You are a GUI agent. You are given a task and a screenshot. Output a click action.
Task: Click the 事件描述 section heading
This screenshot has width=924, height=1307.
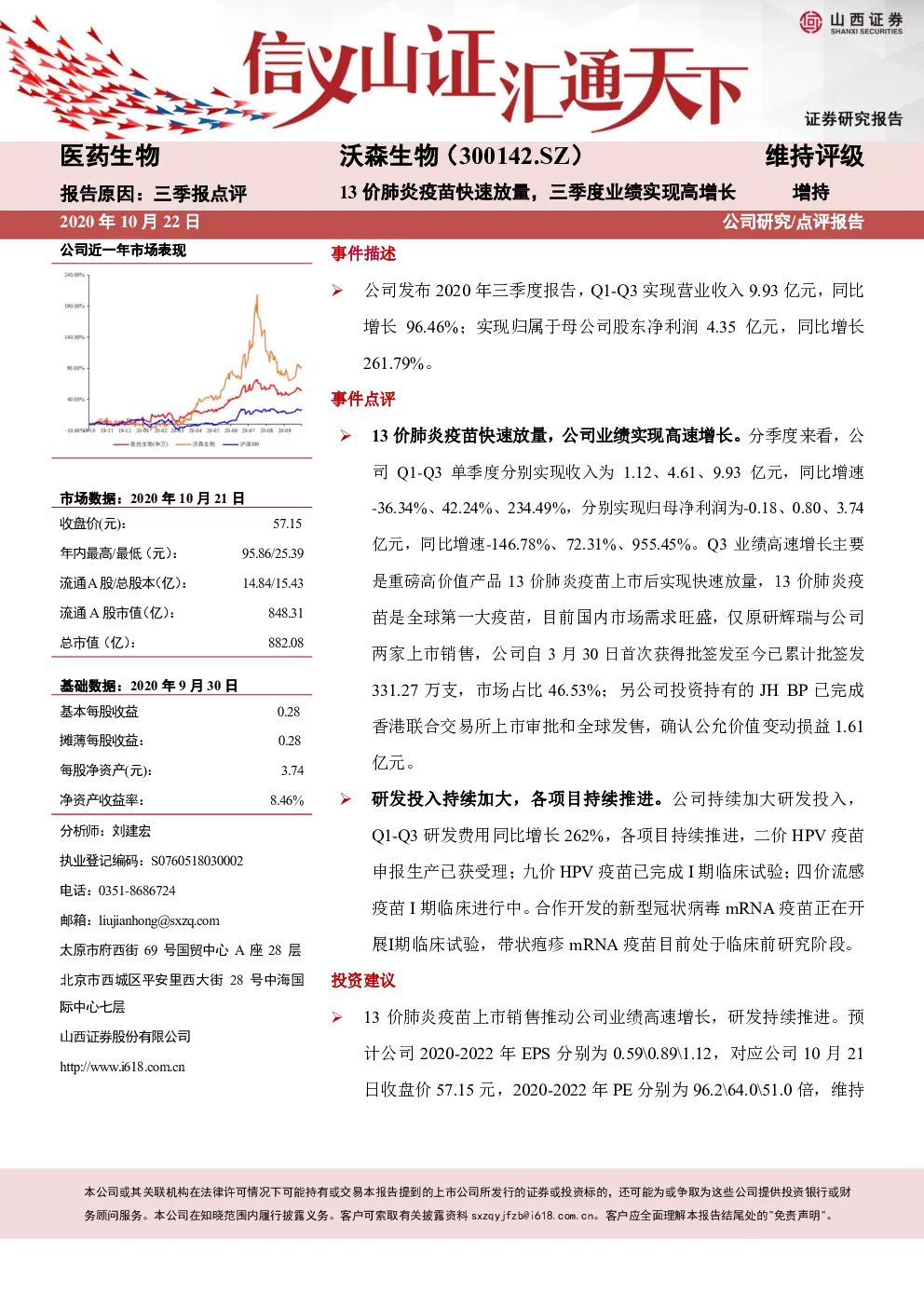pyautogui.click(x=363, y=254)
